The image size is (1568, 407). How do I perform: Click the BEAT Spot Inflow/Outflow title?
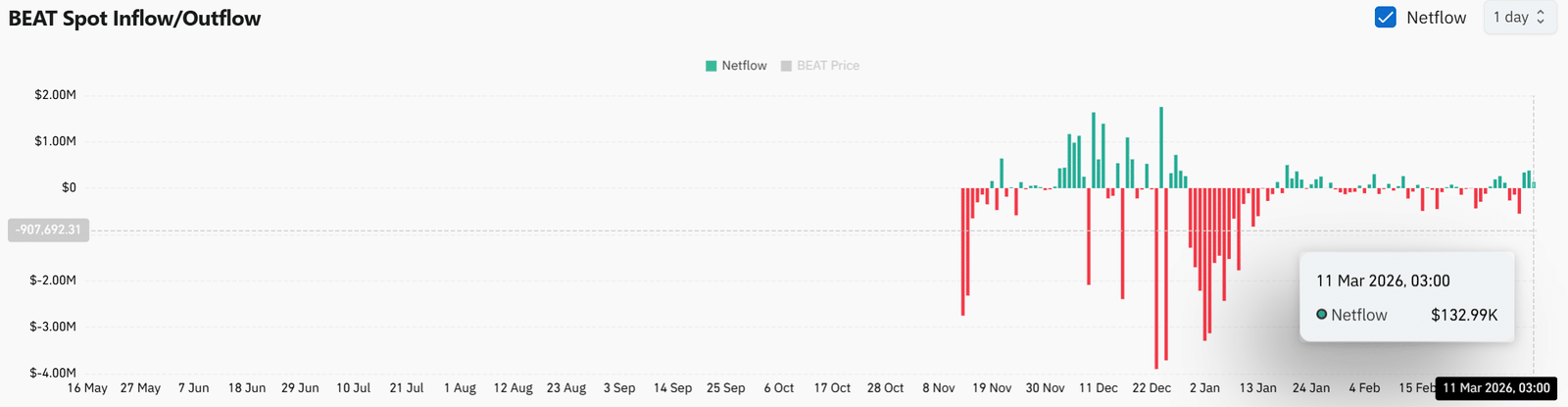pos(134,19)
